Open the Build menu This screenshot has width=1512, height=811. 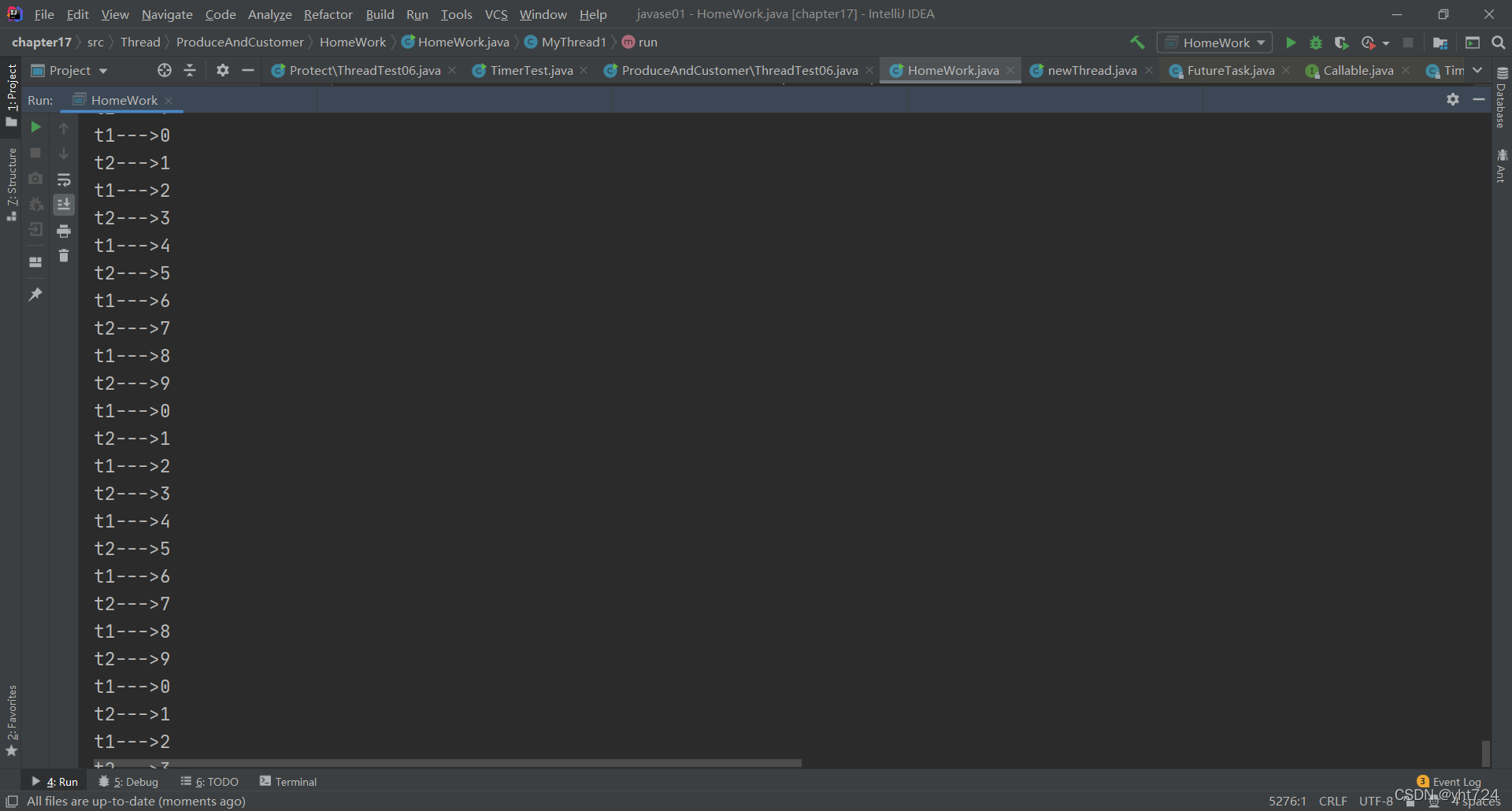(380, 14)
